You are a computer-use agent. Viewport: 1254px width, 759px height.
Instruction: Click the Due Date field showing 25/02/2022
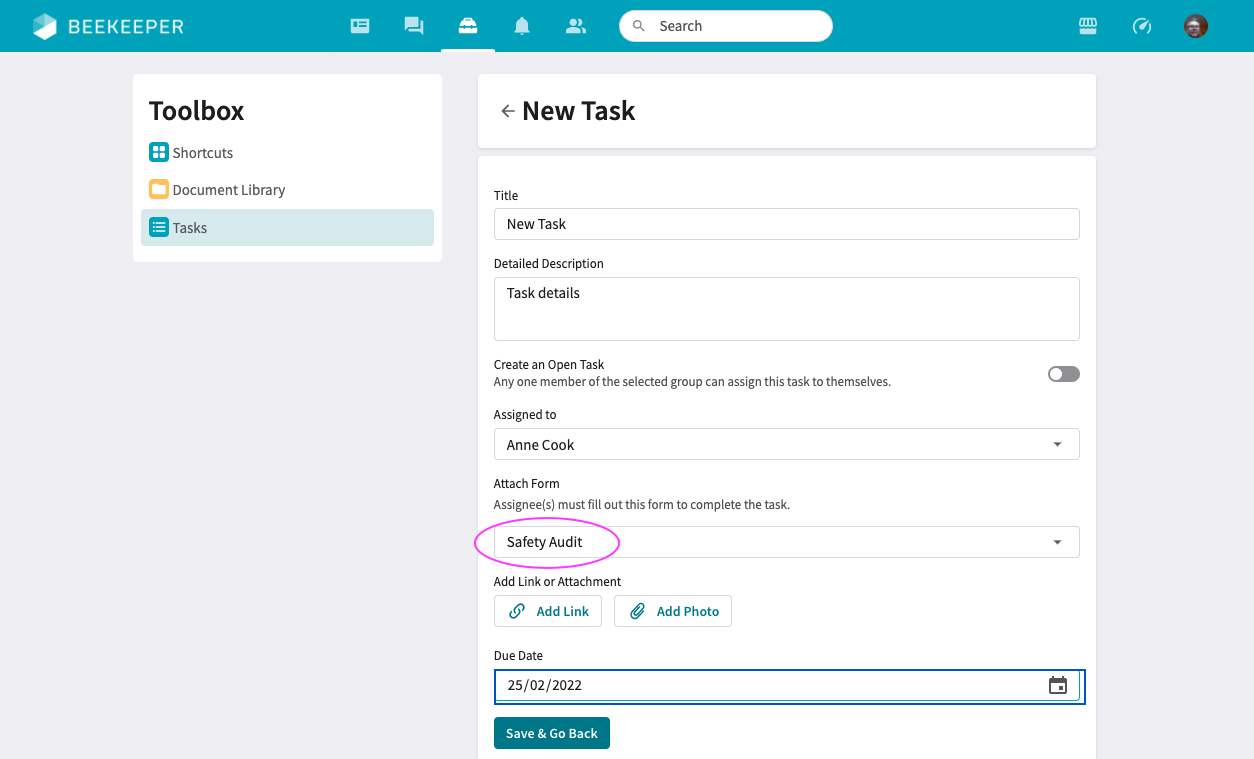tap(787, 685)
